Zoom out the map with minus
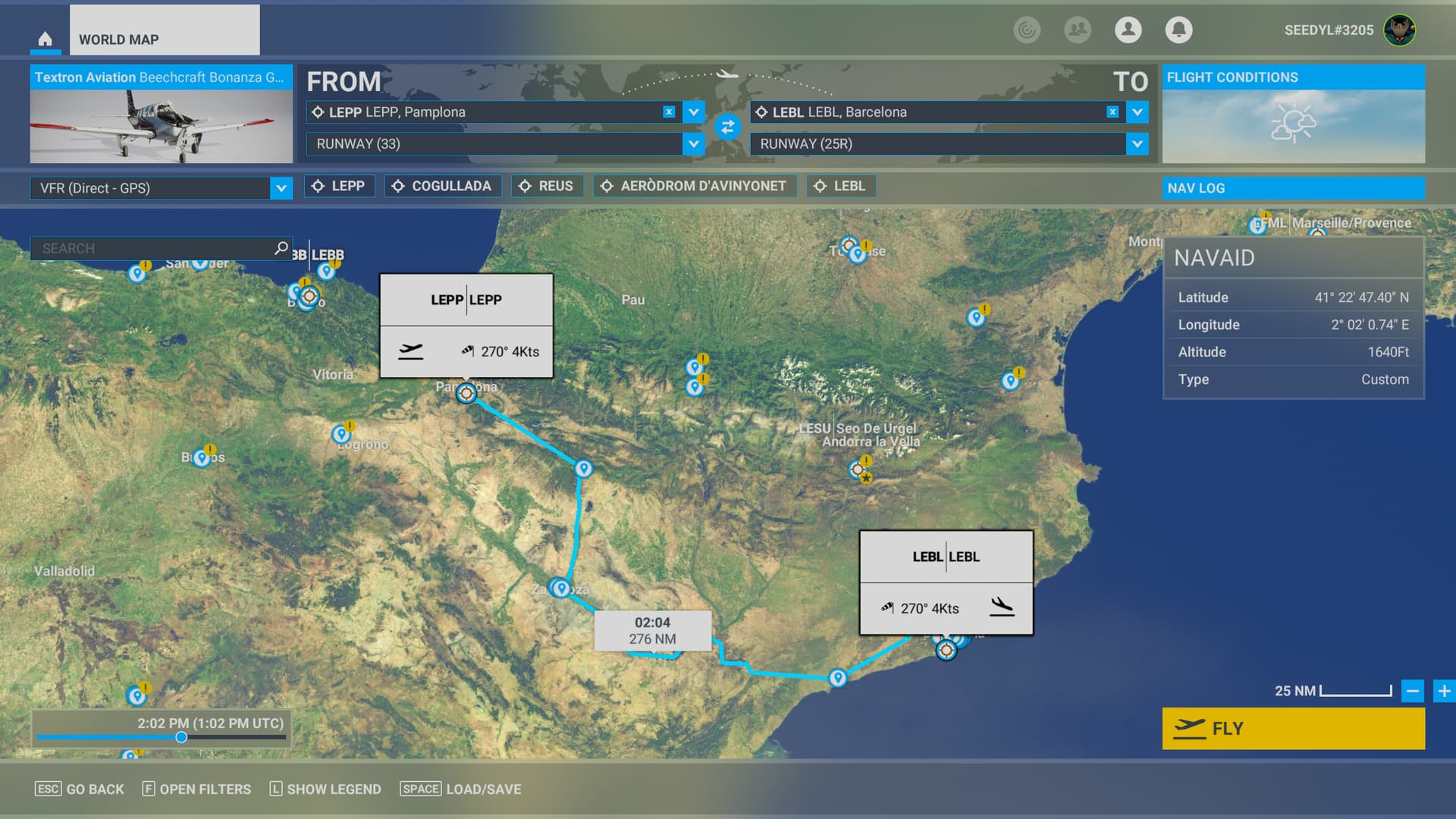The height and width of the screenshot is (819, 1456). tap(1412, 691)
